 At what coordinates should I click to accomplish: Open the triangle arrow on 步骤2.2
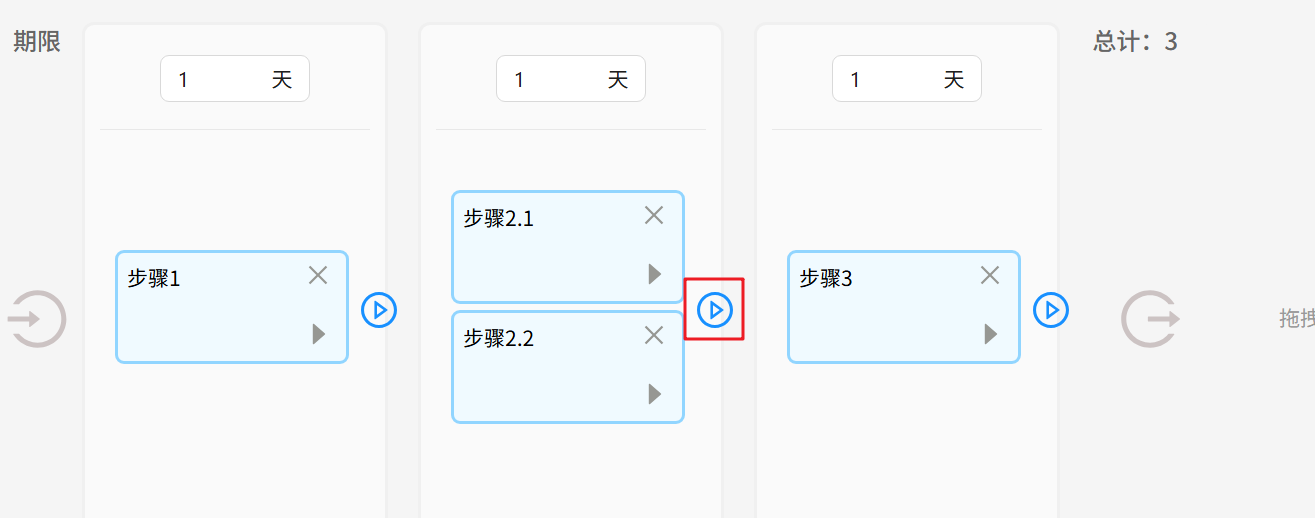[x=655, y=394]
